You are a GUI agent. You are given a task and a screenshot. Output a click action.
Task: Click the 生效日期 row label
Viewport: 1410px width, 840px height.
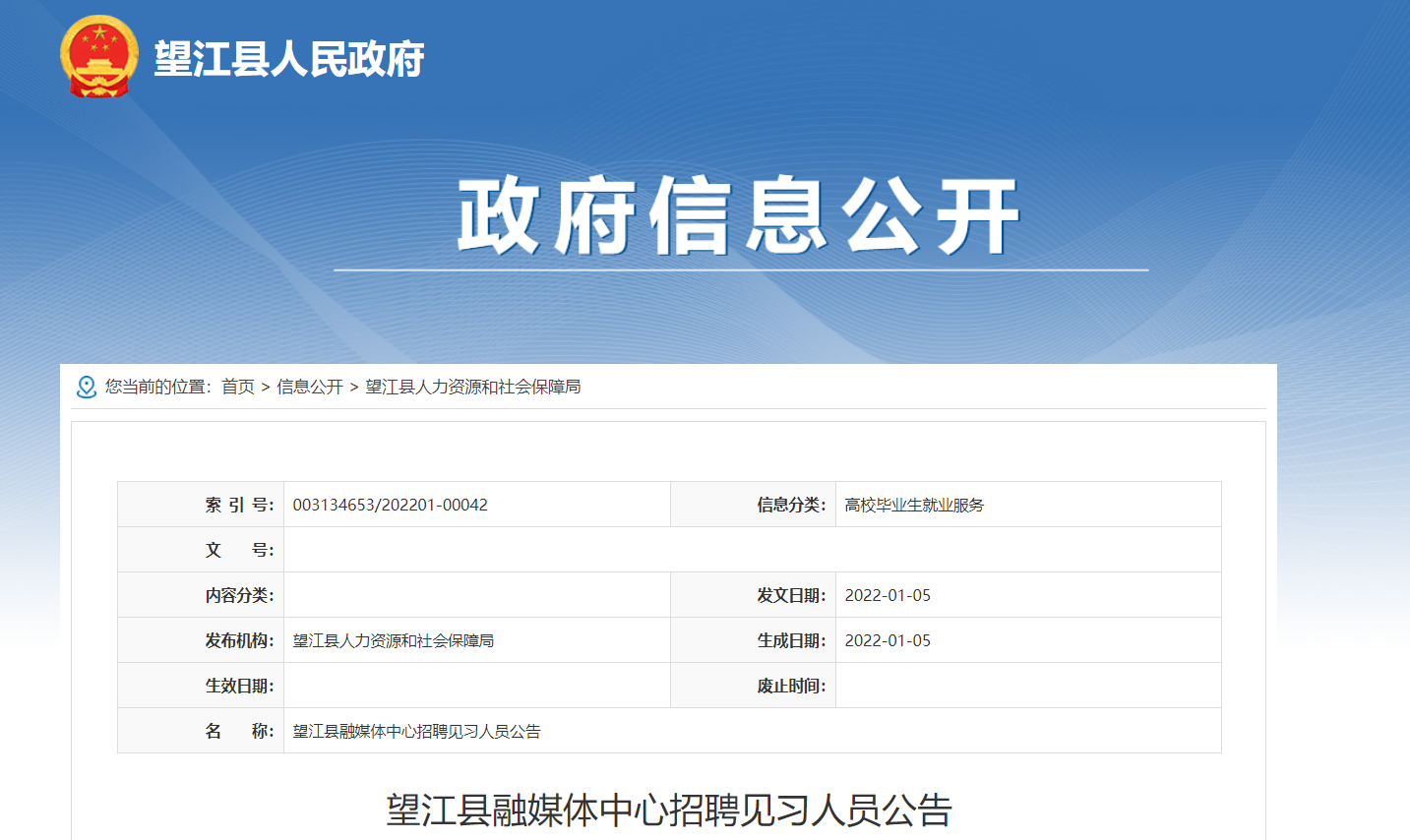coord(239,686)
